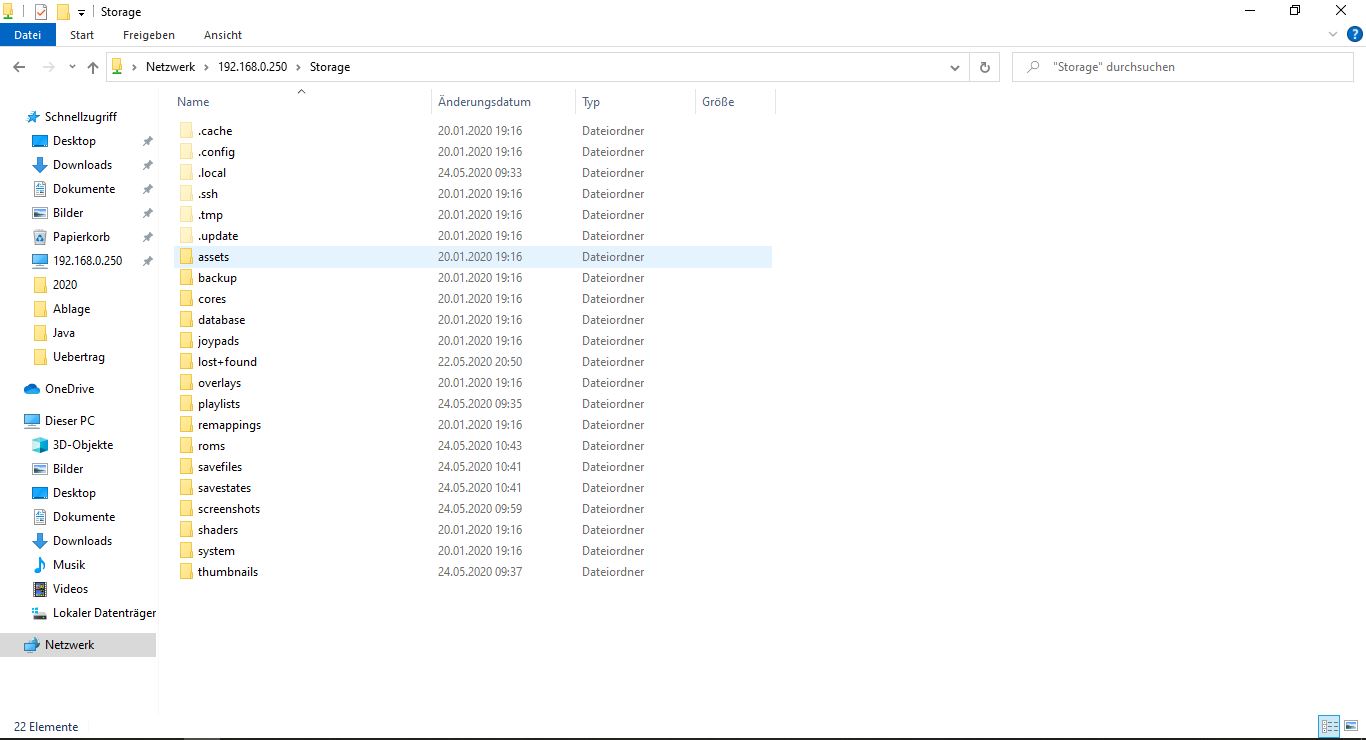
Task: Select Dieser PC in navigation pane
Action: [x=69, y=421]
